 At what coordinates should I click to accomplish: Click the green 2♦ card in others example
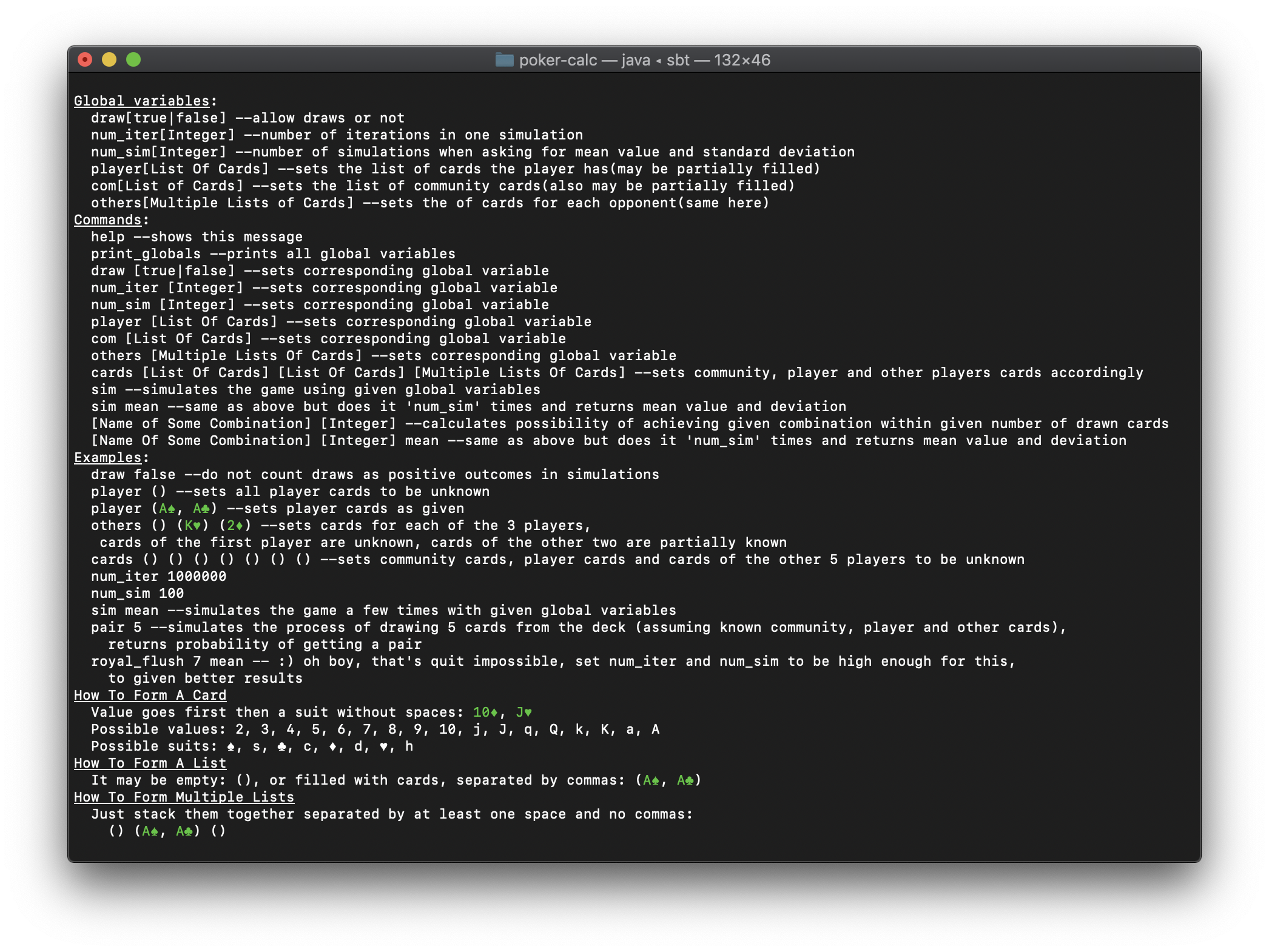click(x=235, y=526)
